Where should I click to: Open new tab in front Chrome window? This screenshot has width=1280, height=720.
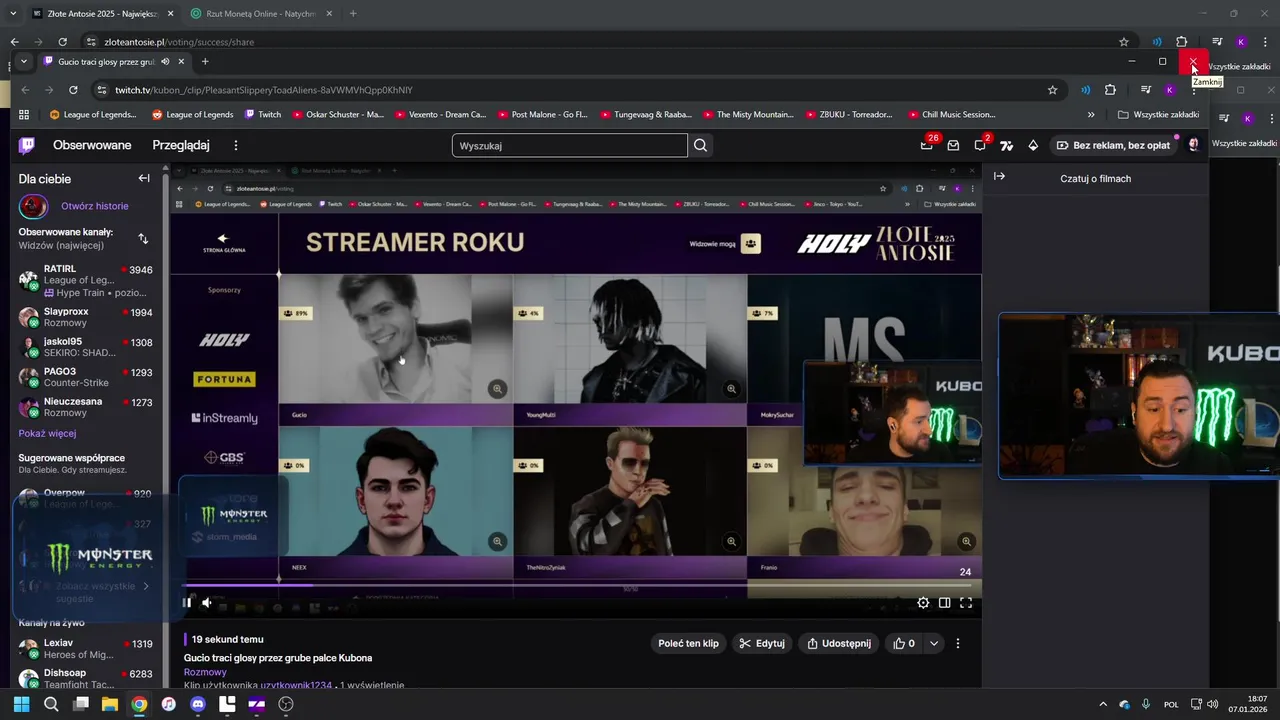coord(205,61)
